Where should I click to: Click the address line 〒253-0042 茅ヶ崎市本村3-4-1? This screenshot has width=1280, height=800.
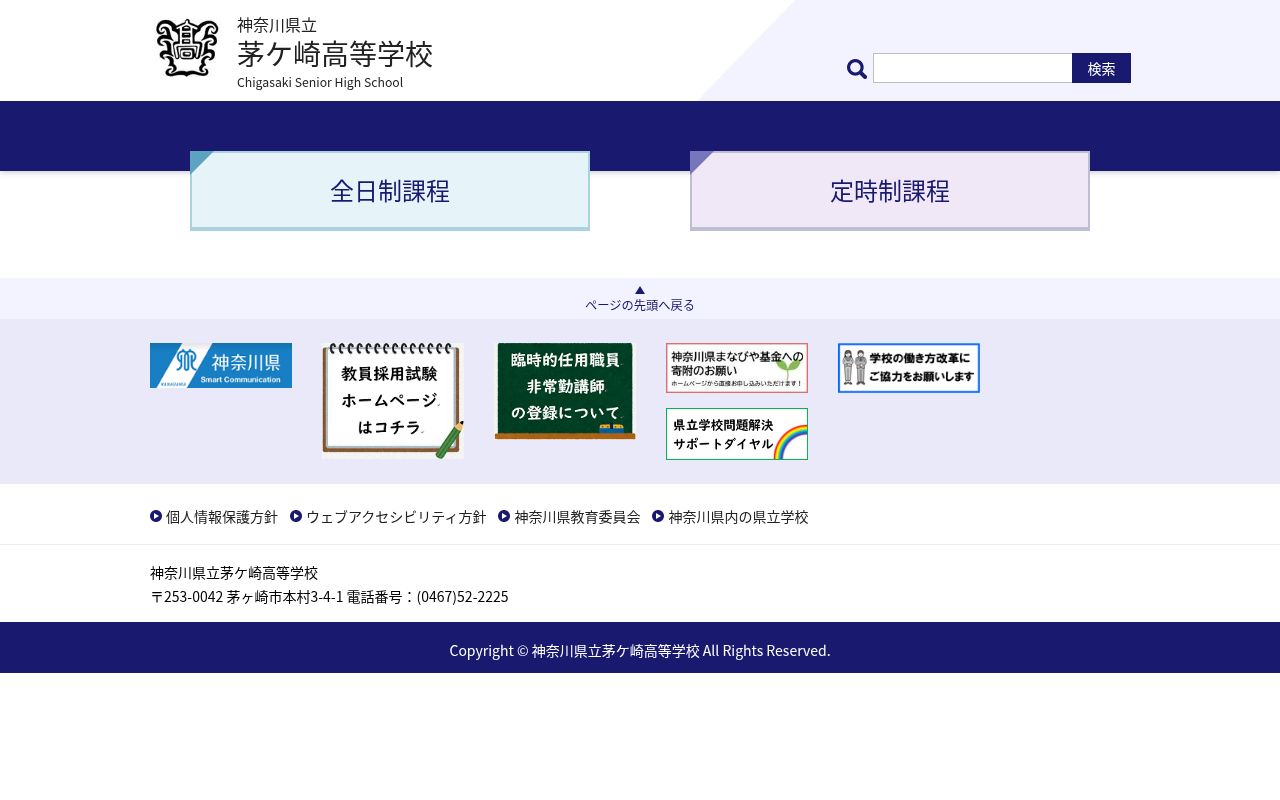247,597
